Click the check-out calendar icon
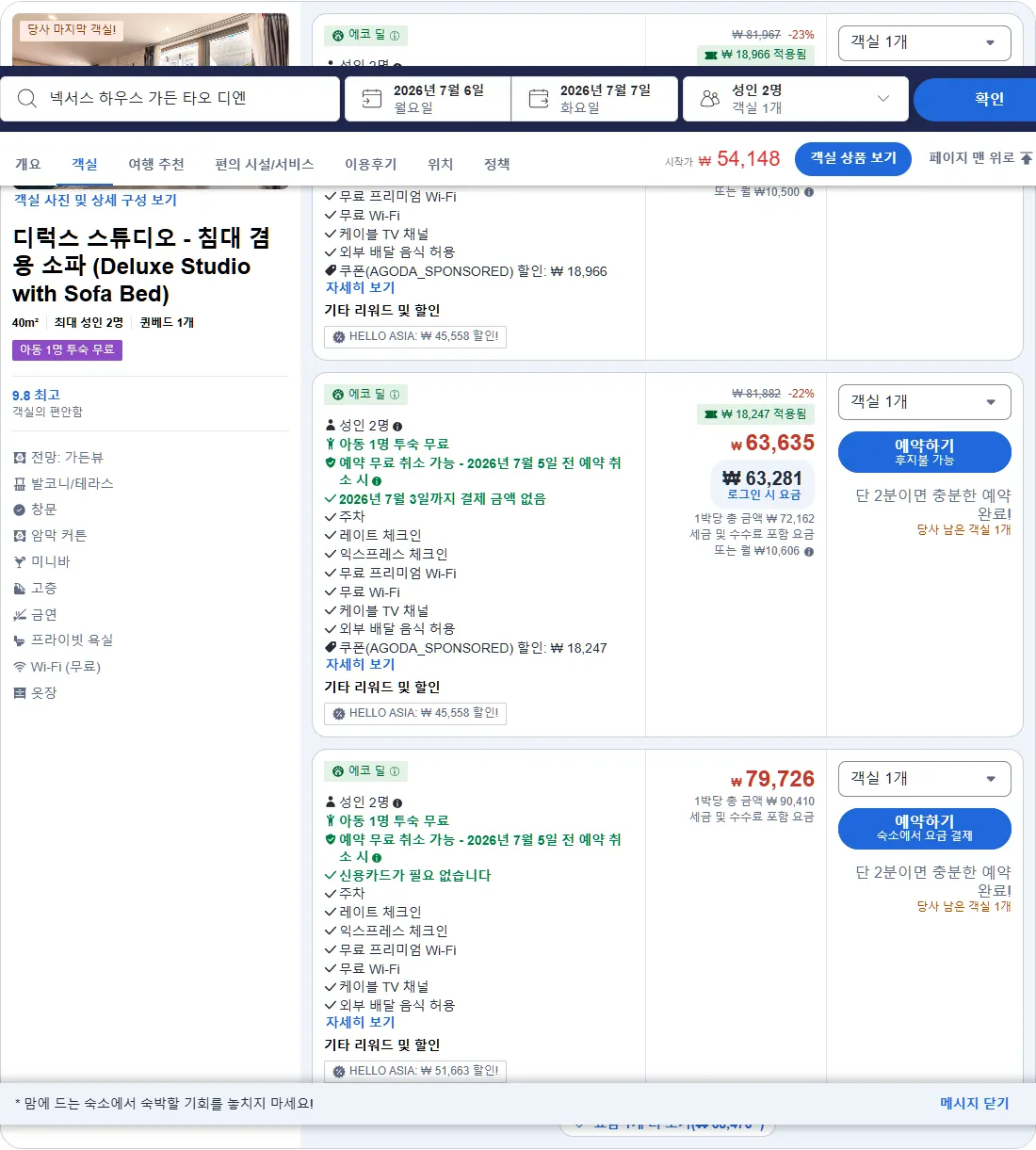1036x1150 pixels. [x=539, y=98]
